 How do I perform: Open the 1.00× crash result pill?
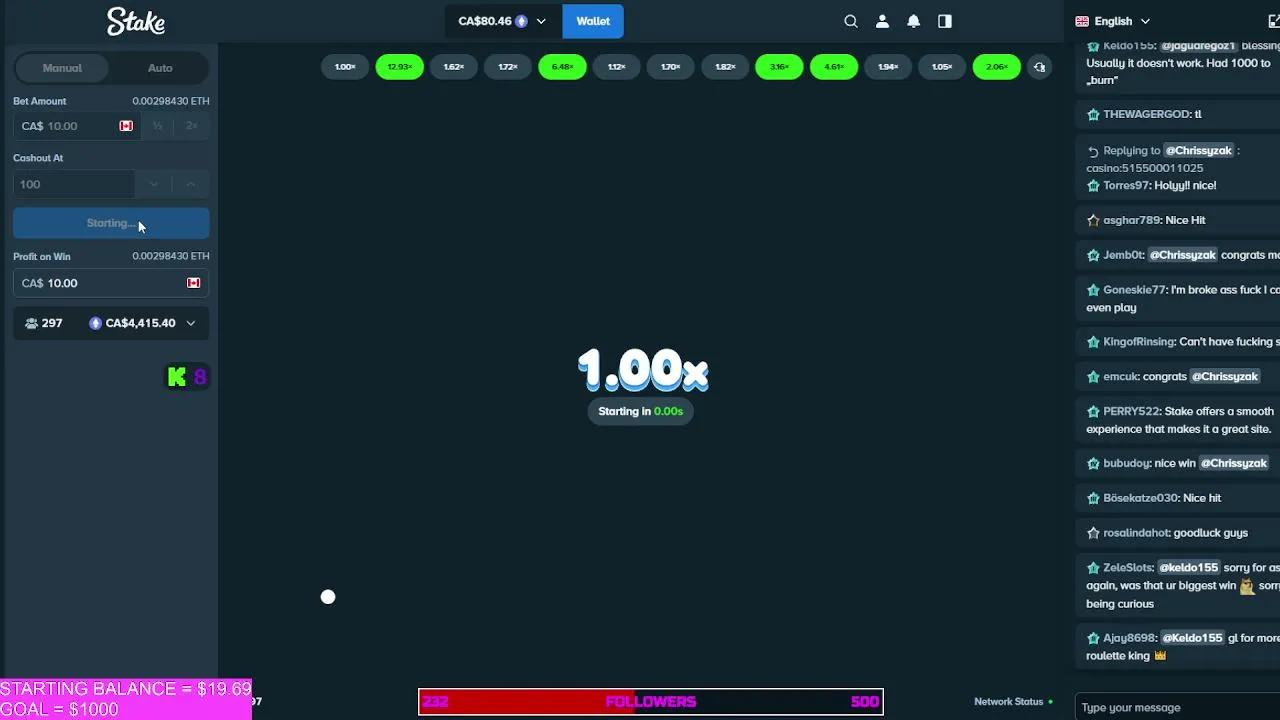[345, 67]
